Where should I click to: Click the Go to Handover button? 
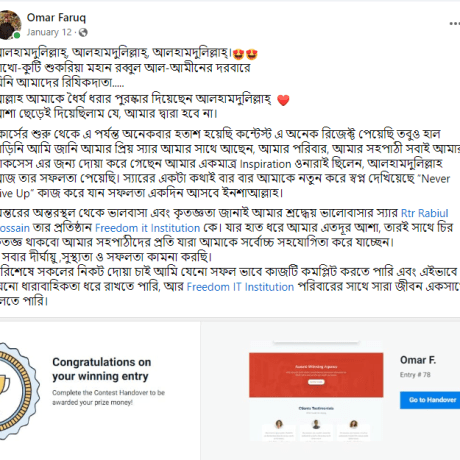[430, 400]
